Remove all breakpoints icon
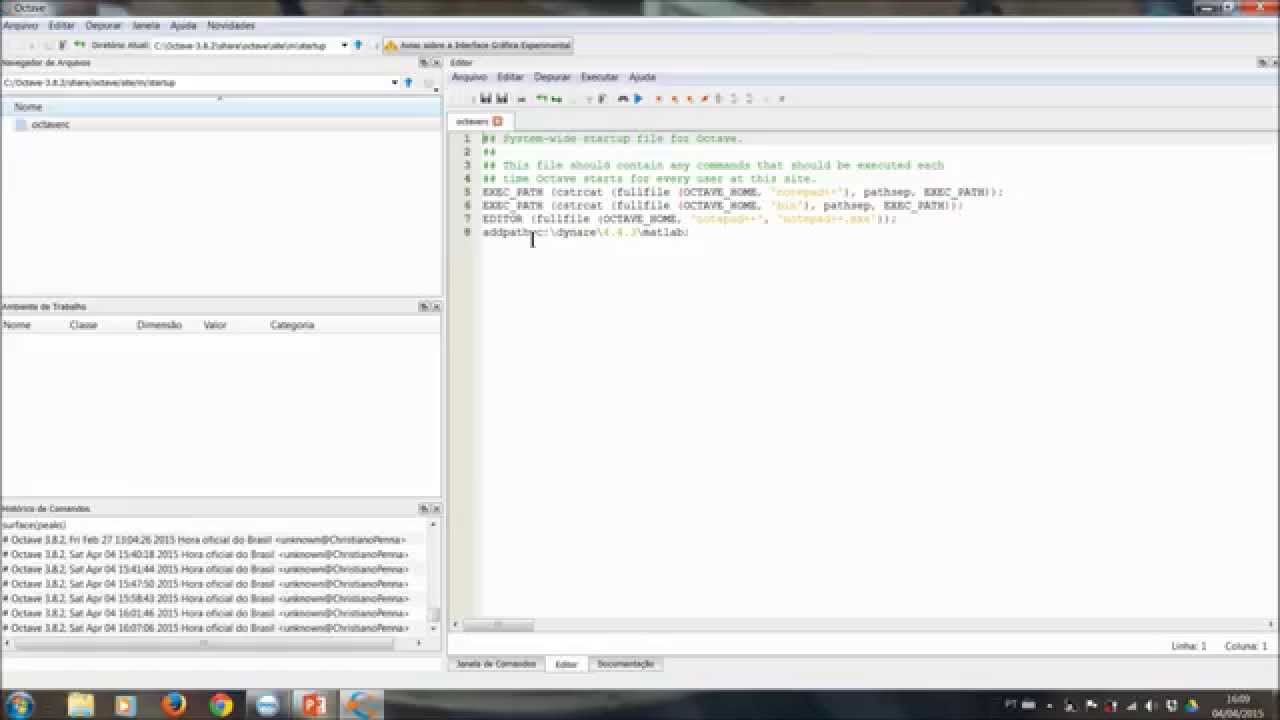Viewport: 1280px width, 720px height. (x=705, y=98)
